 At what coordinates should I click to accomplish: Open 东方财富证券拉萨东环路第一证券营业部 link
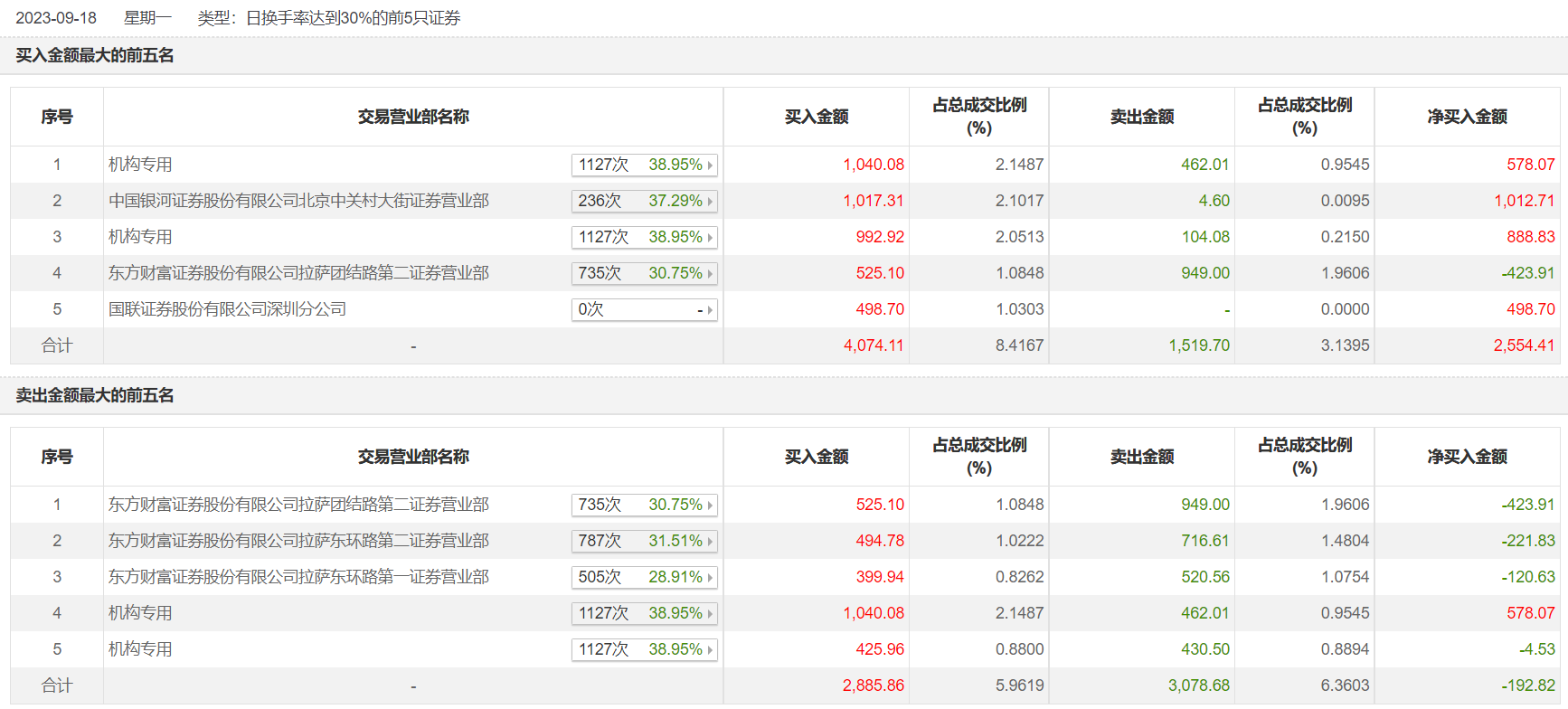click(298, 577)
